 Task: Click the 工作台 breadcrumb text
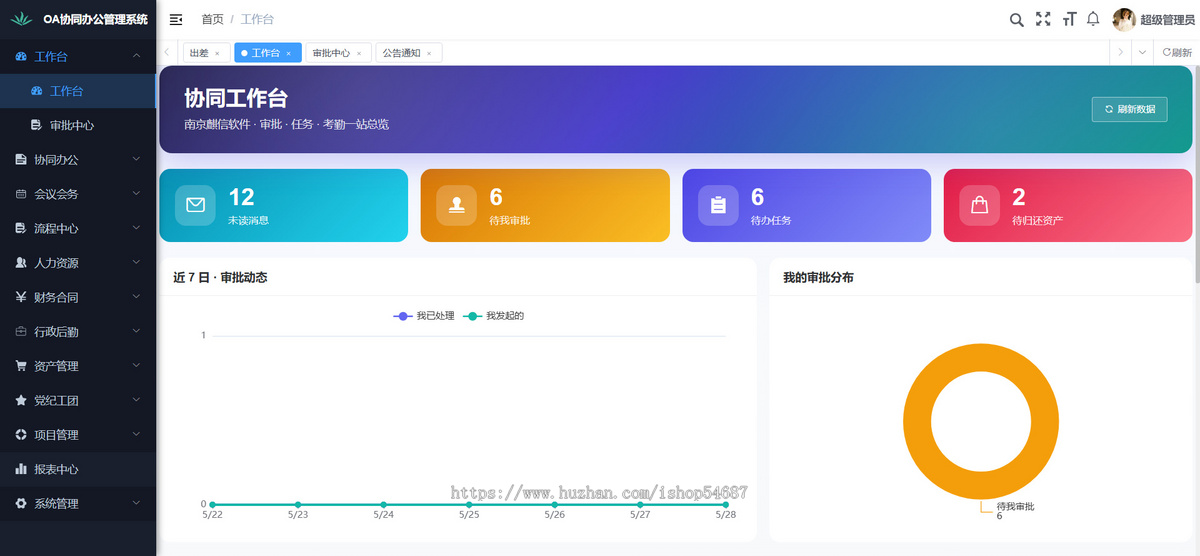pyautogui.click(x=257, y=20)
